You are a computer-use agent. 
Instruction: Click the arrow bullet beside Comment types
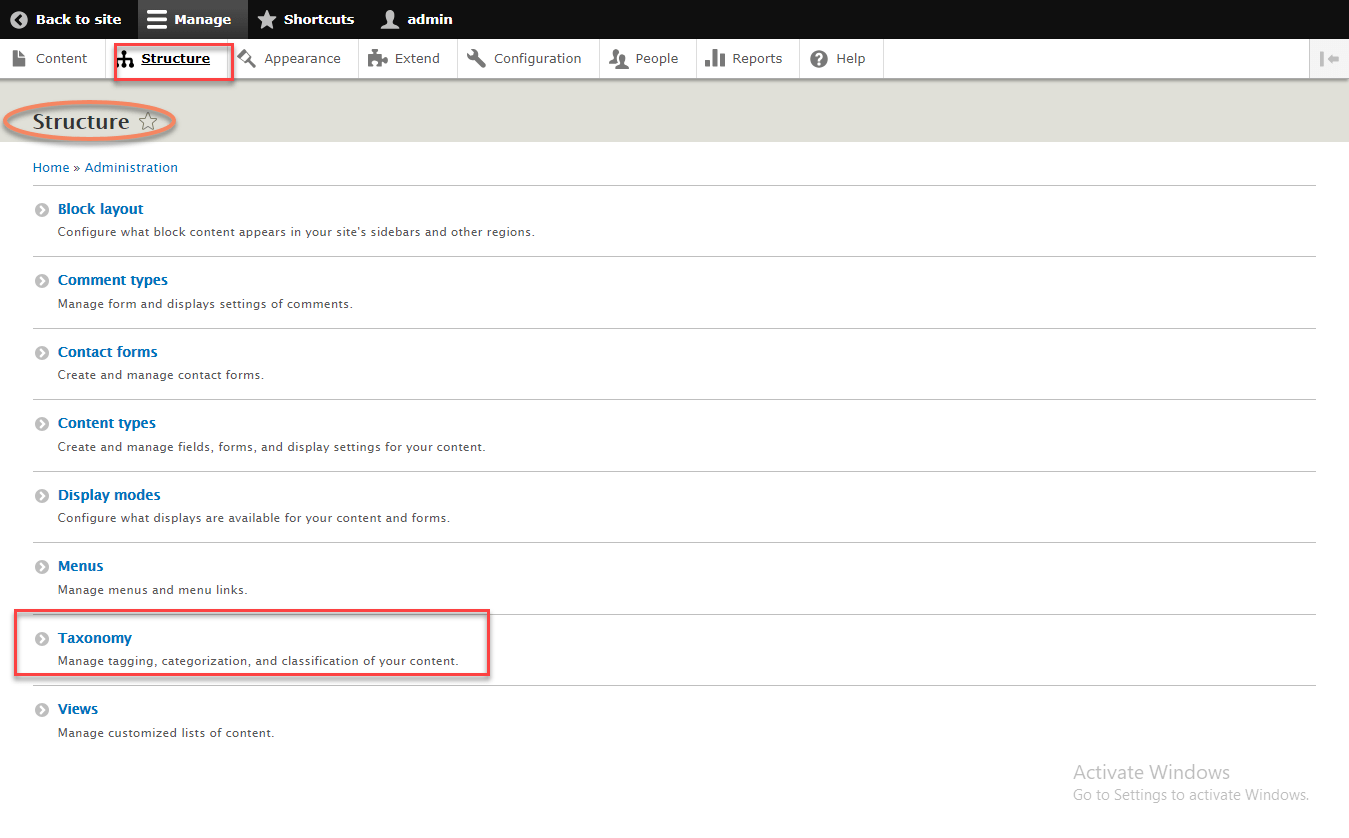coord(42,281)
